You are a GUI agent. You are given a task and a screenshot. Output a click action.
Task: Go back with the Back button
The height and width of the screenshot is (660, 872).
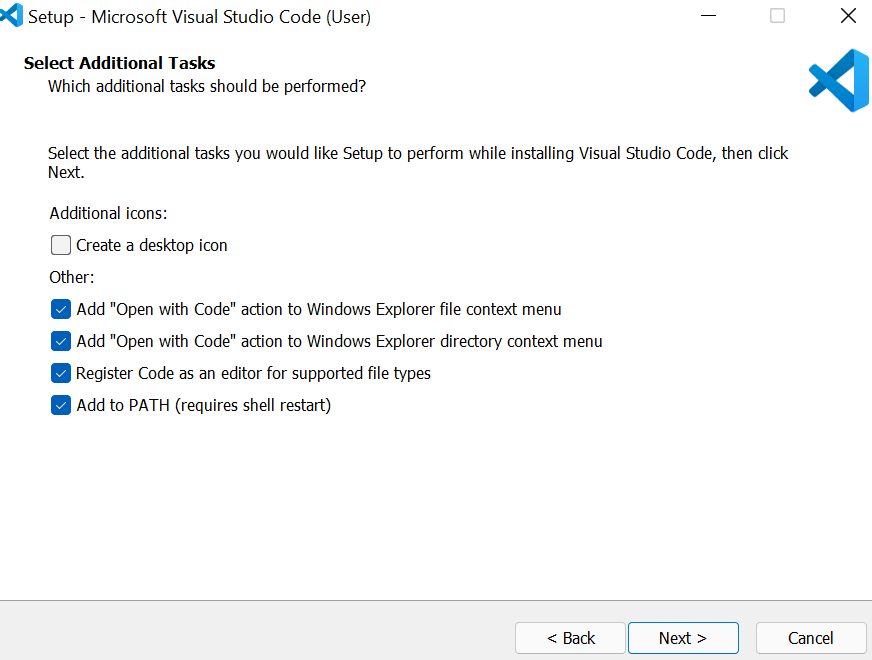click(x=571, y=638)
